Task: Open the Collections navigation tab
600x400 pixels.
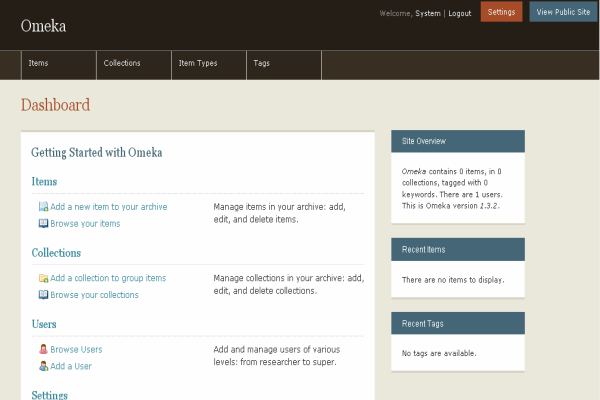Action: tap(121, 64)
